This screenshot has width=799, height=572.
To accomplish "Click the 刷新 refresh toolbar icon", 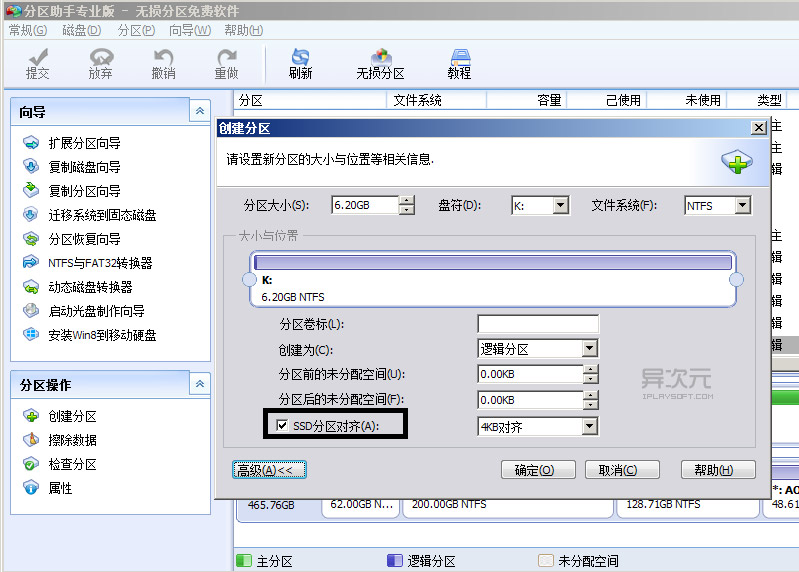I will tap(300, 64).
